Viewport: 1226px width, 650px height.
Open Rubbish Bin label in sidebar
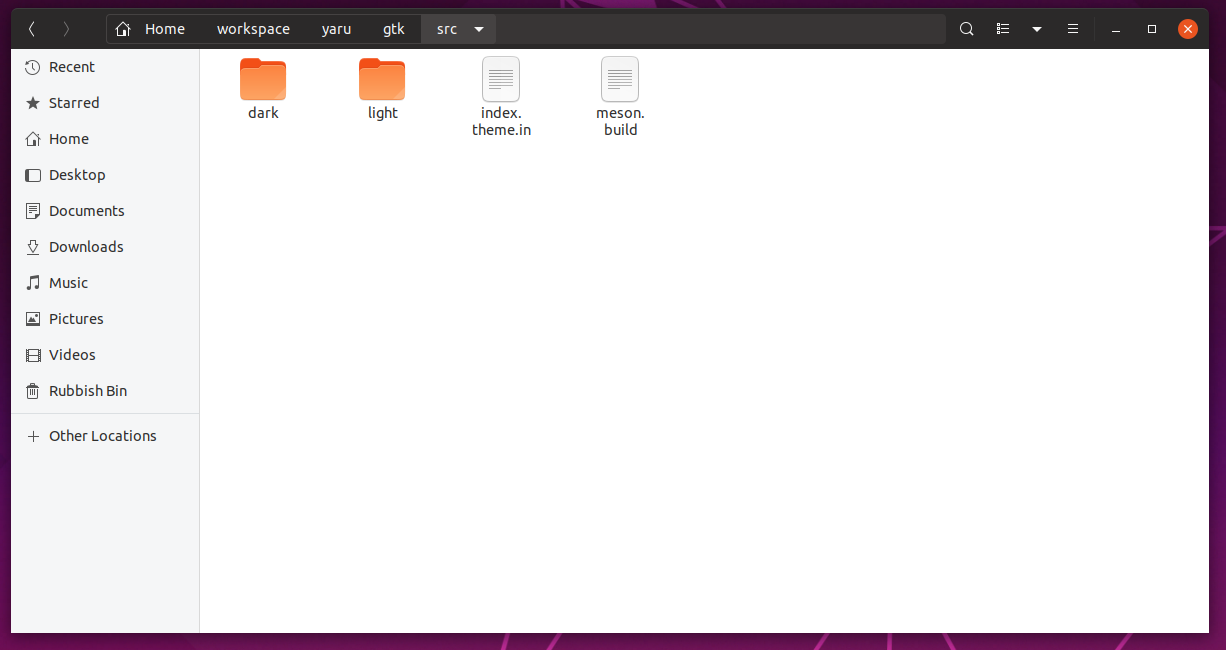point(88,391)
